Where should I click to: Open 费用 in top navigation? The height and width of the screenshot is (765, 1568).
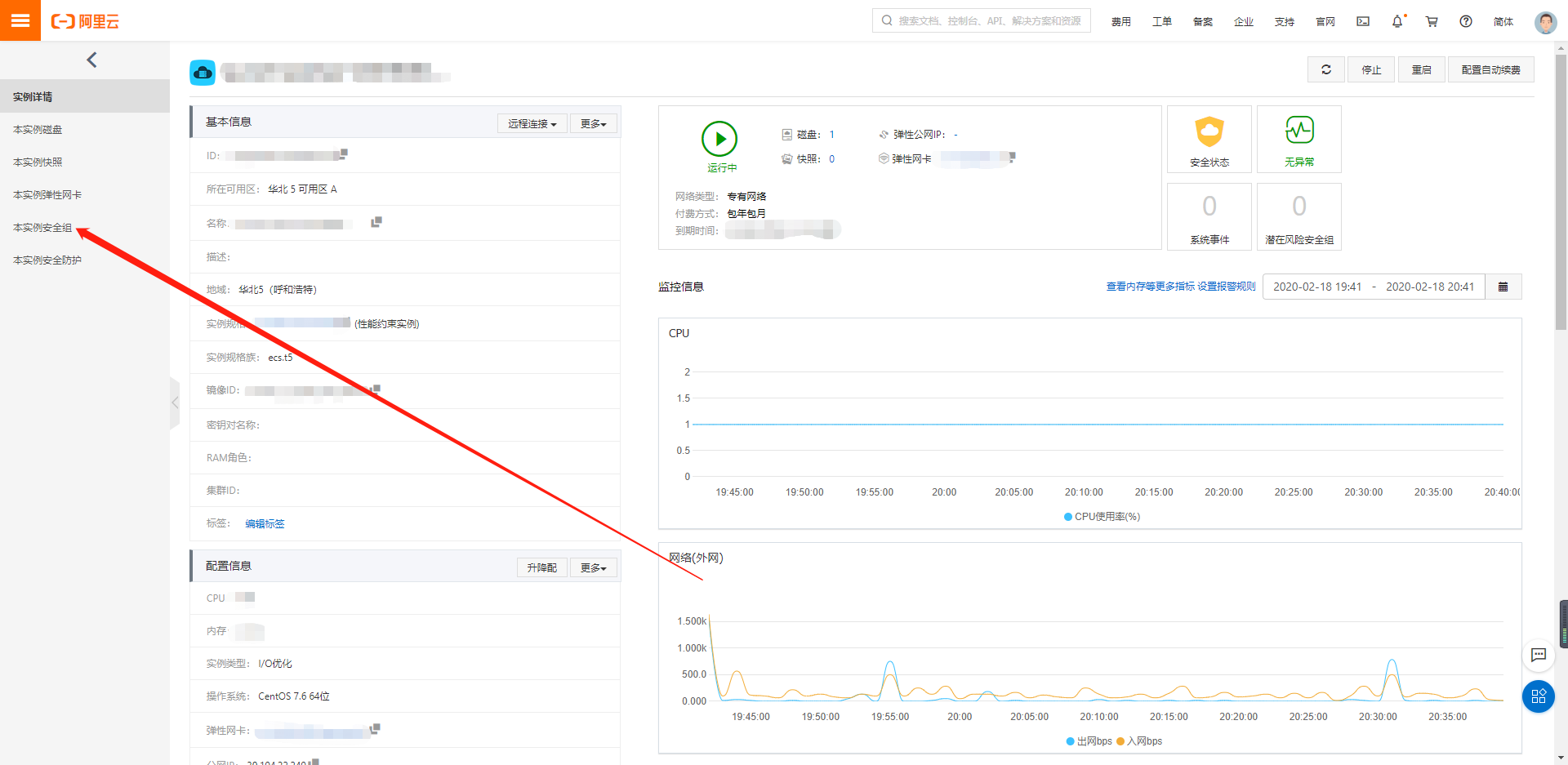click(1121, 22)
